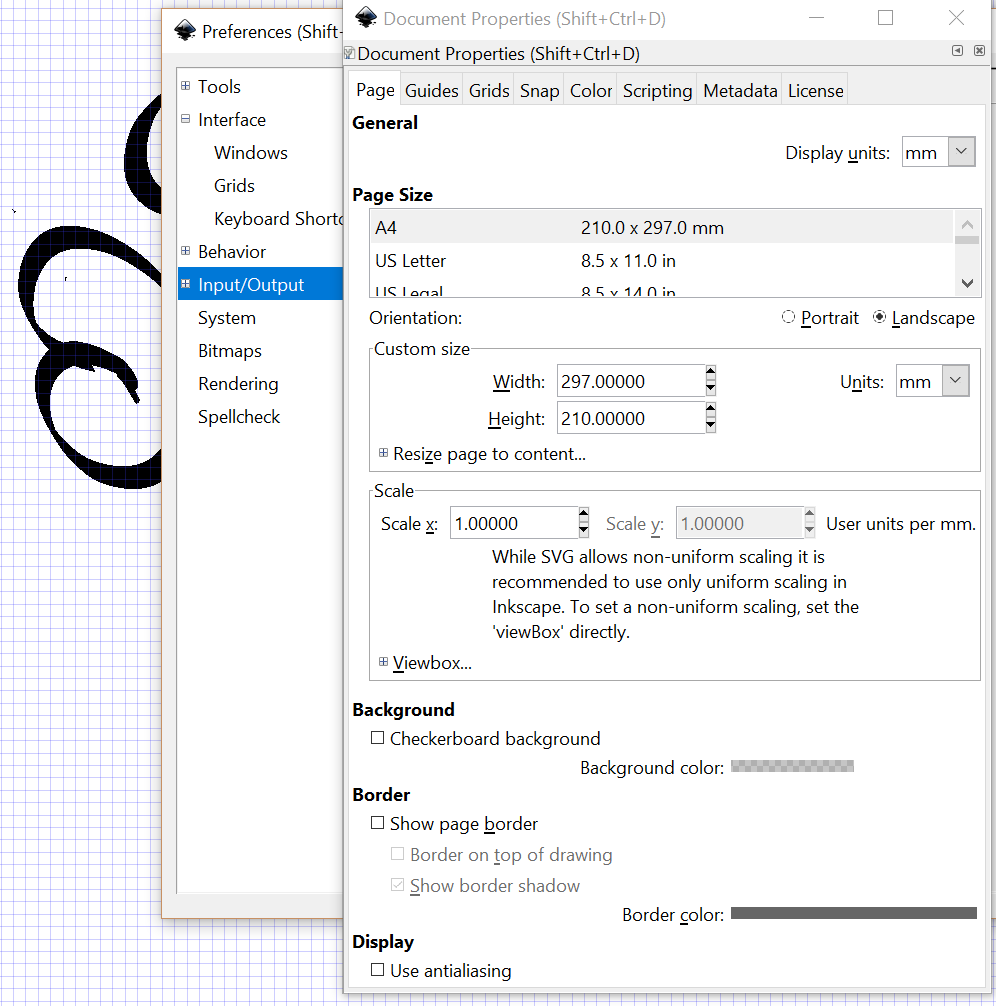Switch to the Guides tab
This screenshot has height=1006, width=996.
431,90
